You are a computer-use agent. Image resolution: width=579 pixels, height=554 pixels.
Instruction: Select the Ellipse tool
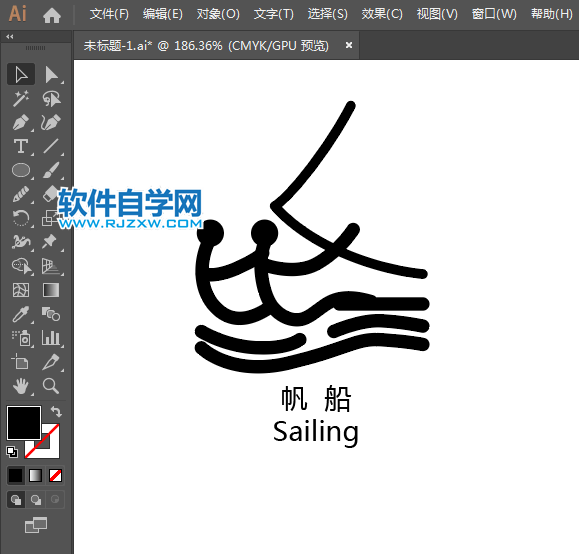click(21, 170)
